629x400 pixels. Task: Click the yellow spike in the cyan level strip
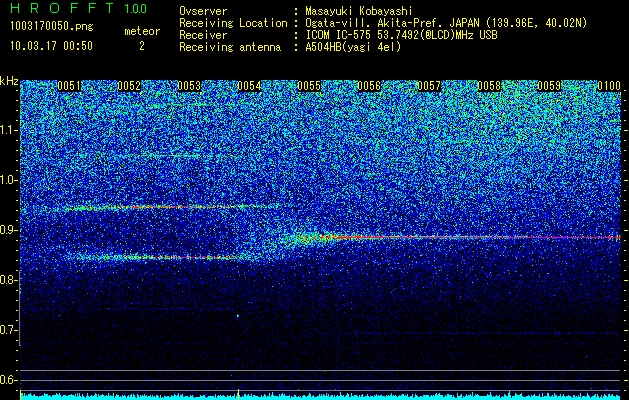point(239,394)
